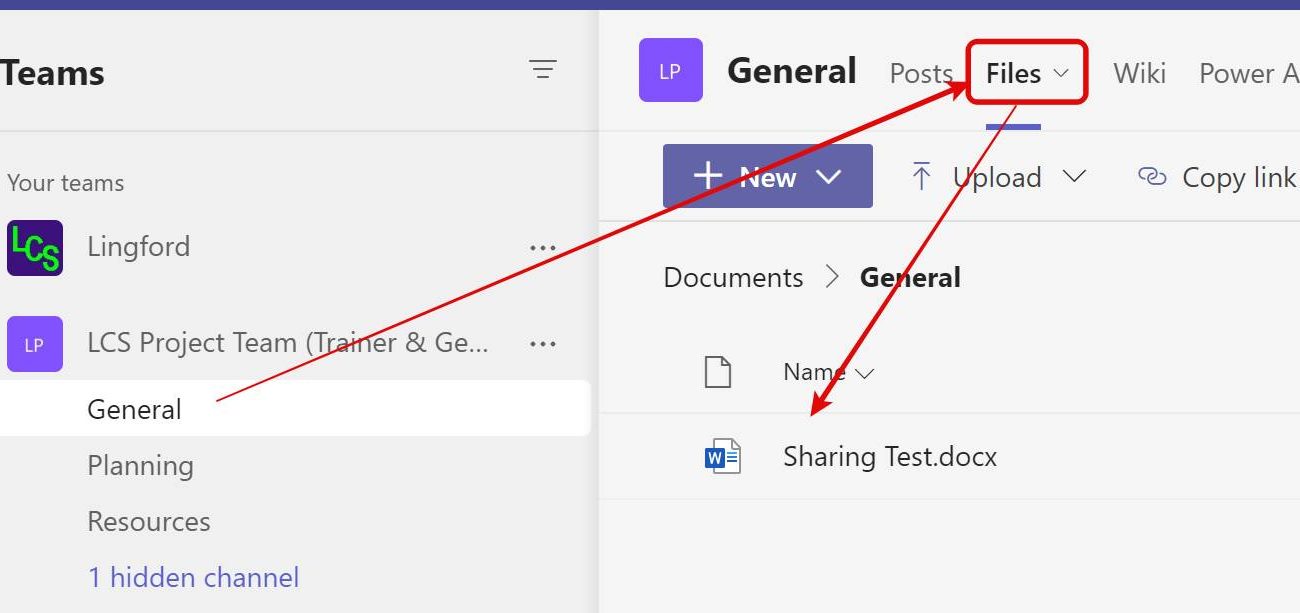Open the General channel in sidebar
1300x613 pixels.
click(x=295, y=408)
